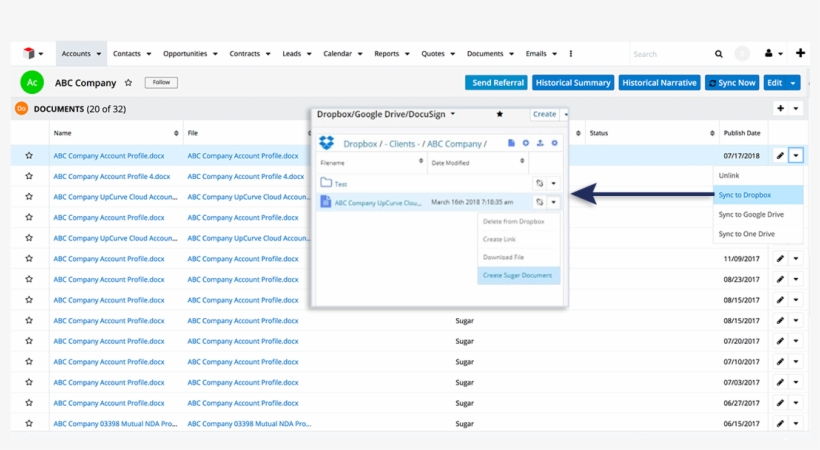
Task: Toggle favorite star for 08/23/2017 row
Action: tap(29, 279)
